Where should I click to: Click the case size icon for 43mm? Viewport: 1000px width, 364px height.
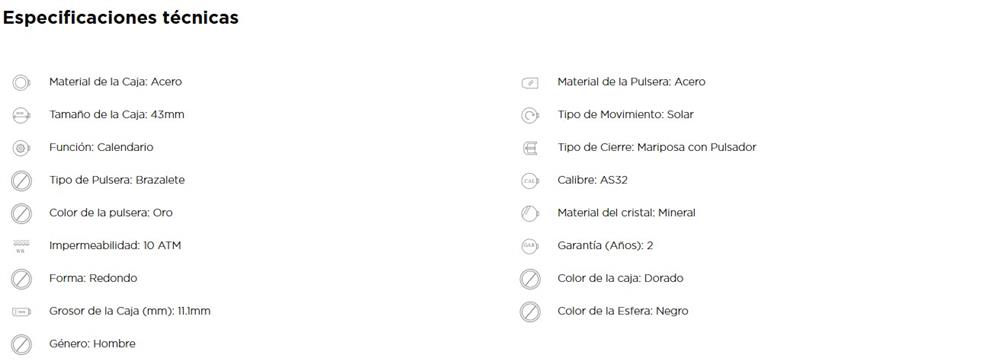[x=21, y=115]
